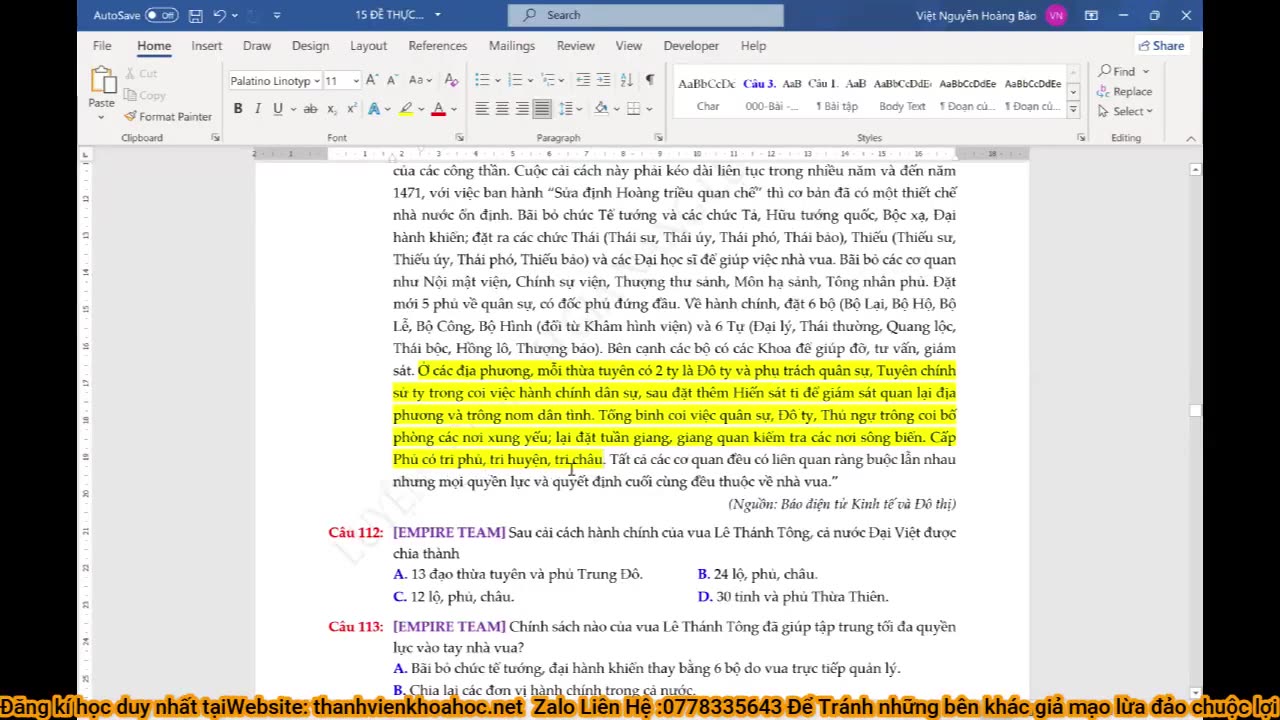Apply subscript formatting
The image size is (1280, 720).
coord(333,109)
